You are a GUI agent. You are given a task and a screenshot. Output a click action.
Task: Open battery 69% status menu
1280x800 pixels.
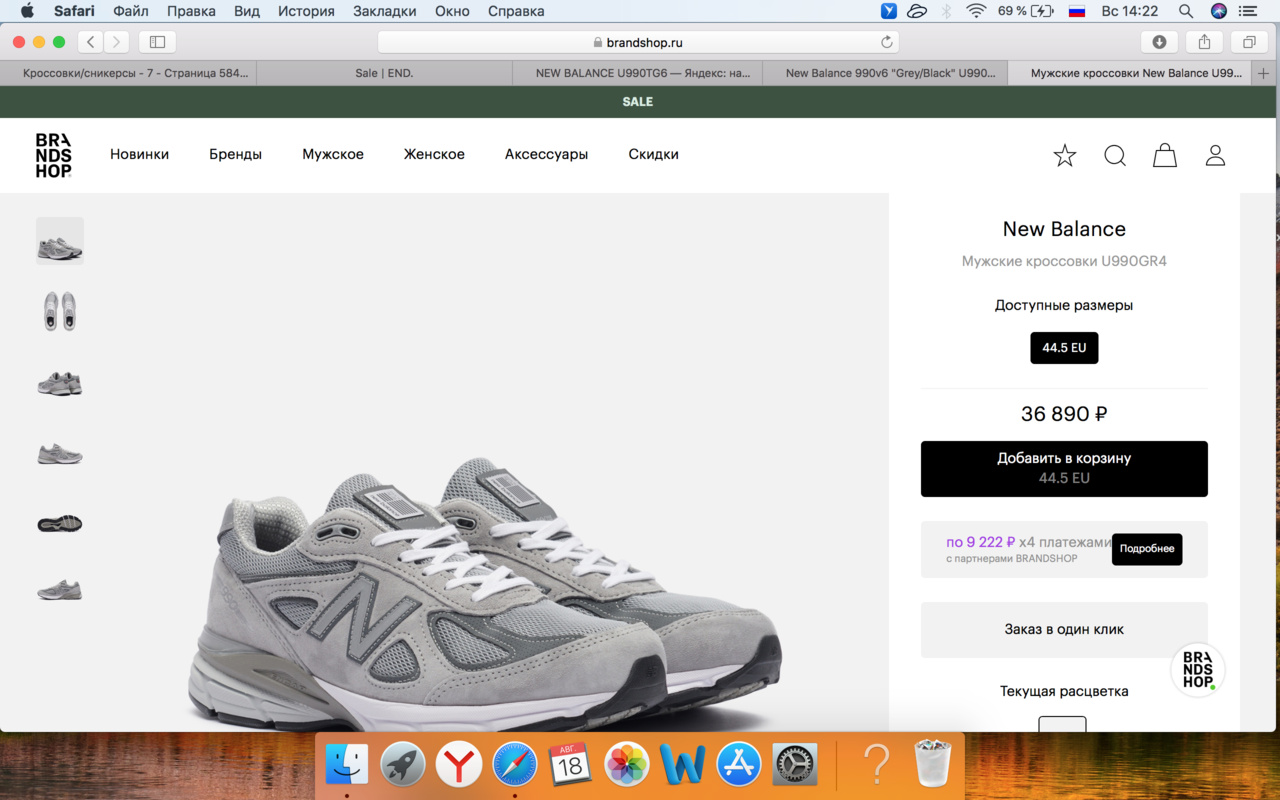pos(1026,11)
